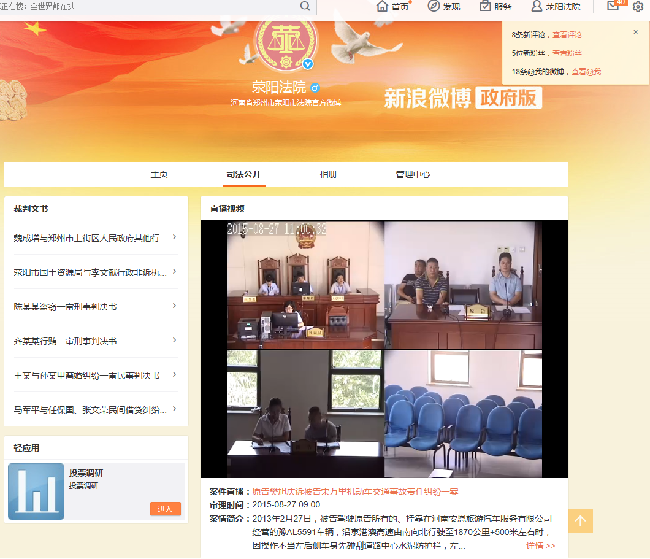Click the court hearing video frame

pos(384,349)
